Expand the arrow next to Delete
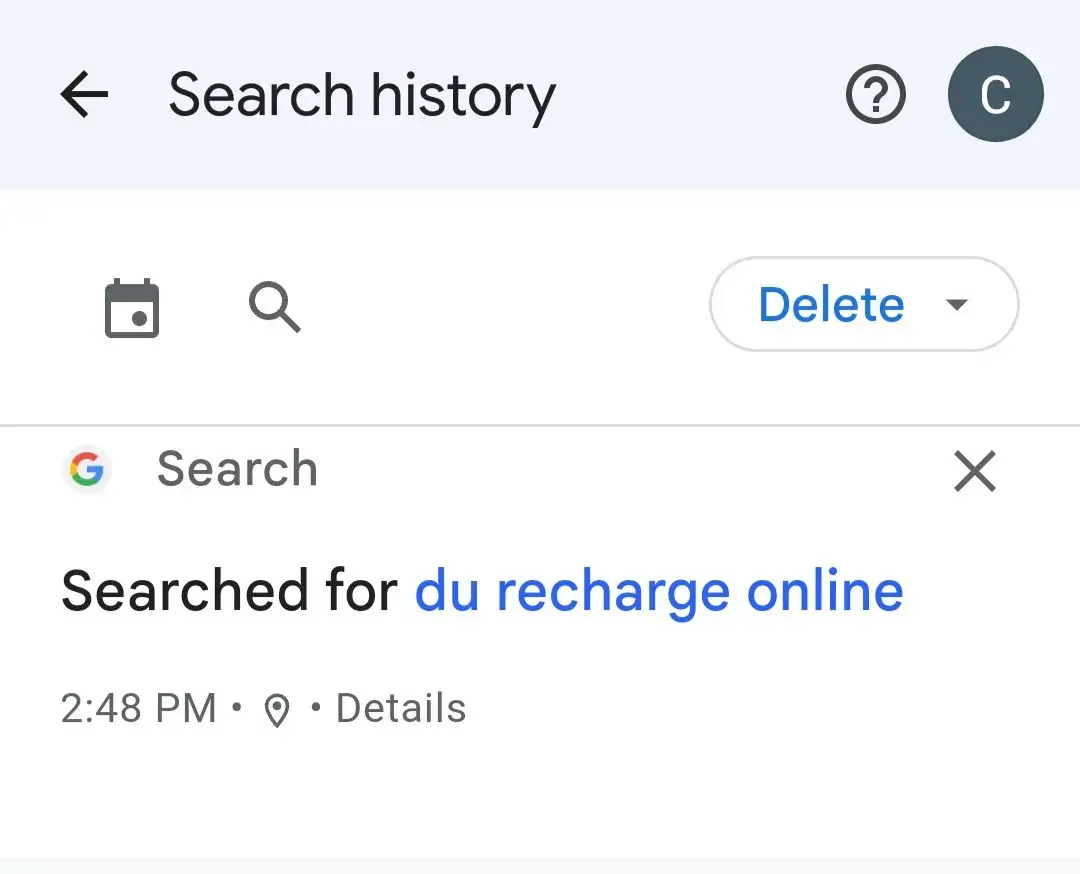This screenshot has width=1080, height=874. click(x=957, y=305)
